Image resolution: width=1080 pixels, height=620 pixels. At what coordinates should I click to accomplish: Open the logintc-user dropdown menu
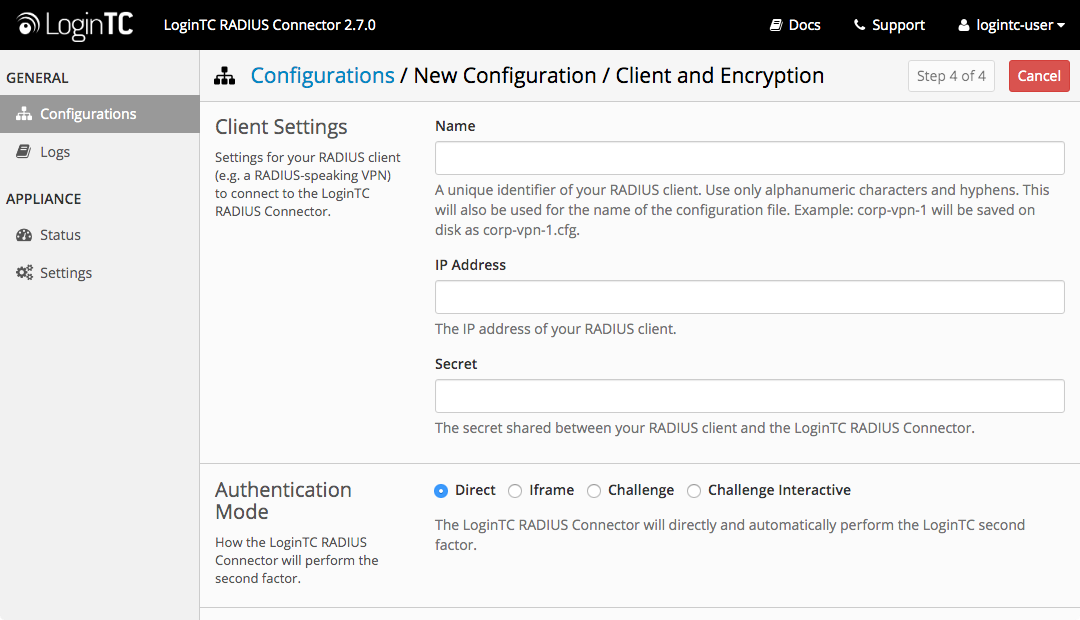click(x=1012, y=25)
